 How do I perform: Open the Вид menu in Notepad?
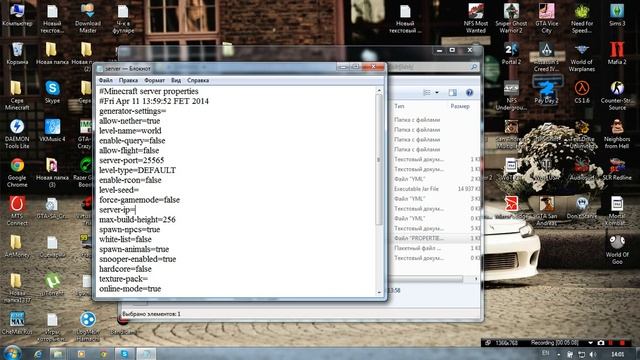(x=176, y=80)
